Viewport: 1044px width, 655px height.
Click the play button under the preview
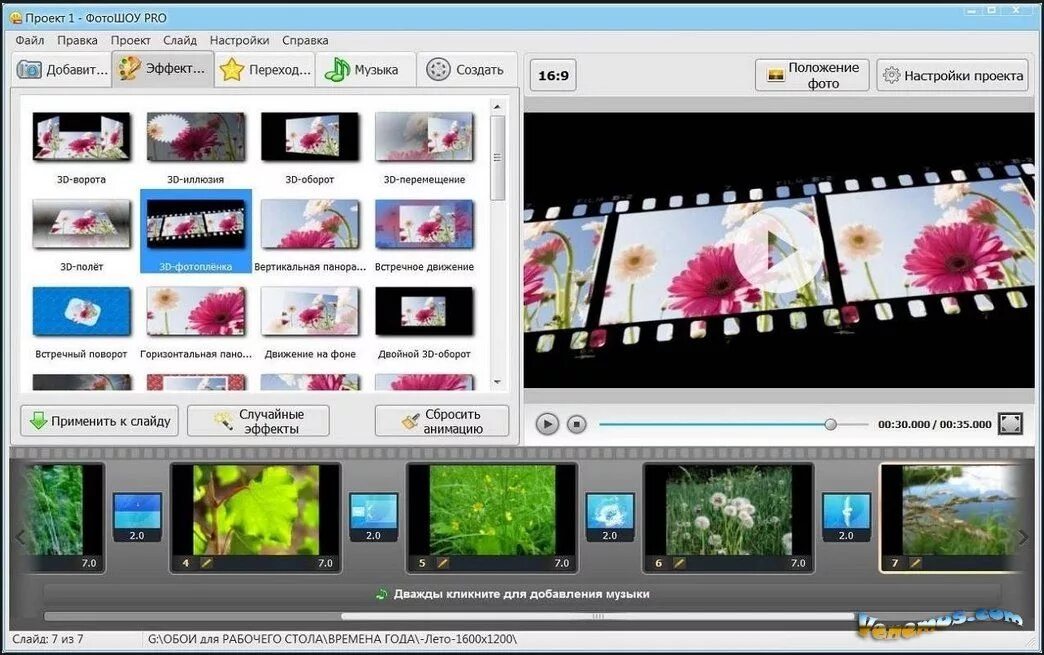(547, 424)
